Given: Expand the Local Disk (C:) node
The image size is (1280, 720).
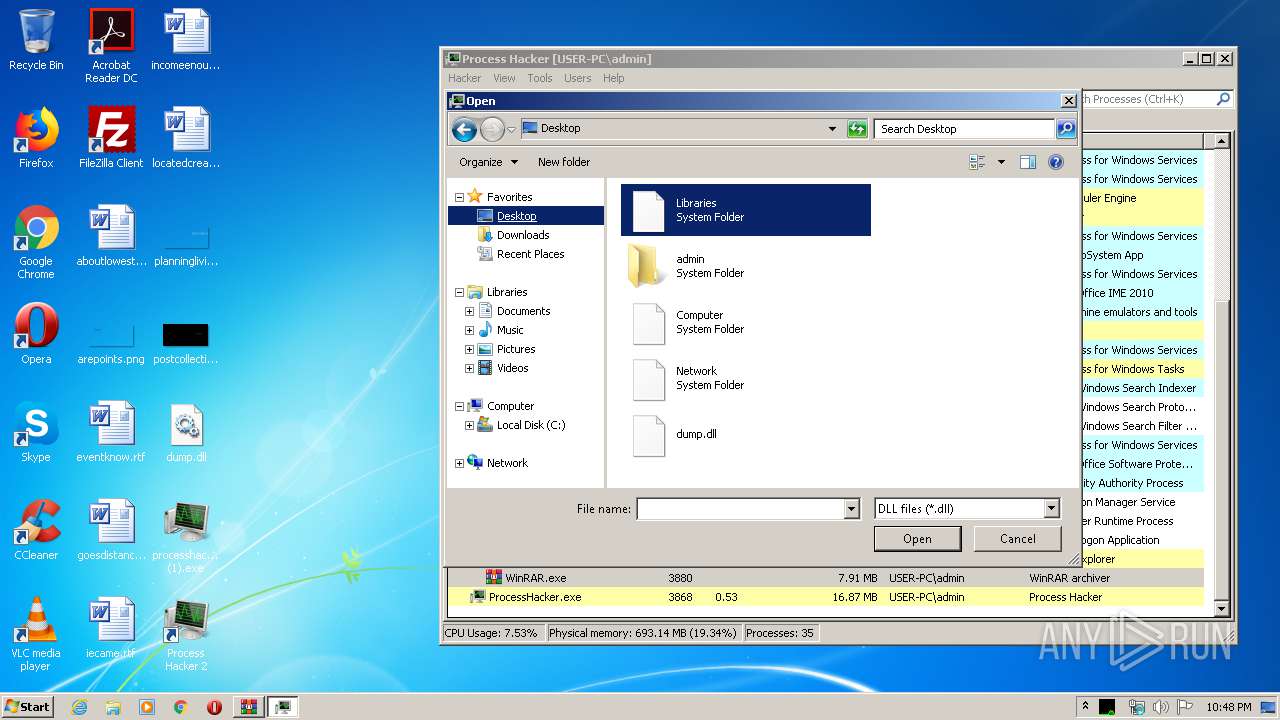Looking at the screenshot, I should [x=469, y=425].
